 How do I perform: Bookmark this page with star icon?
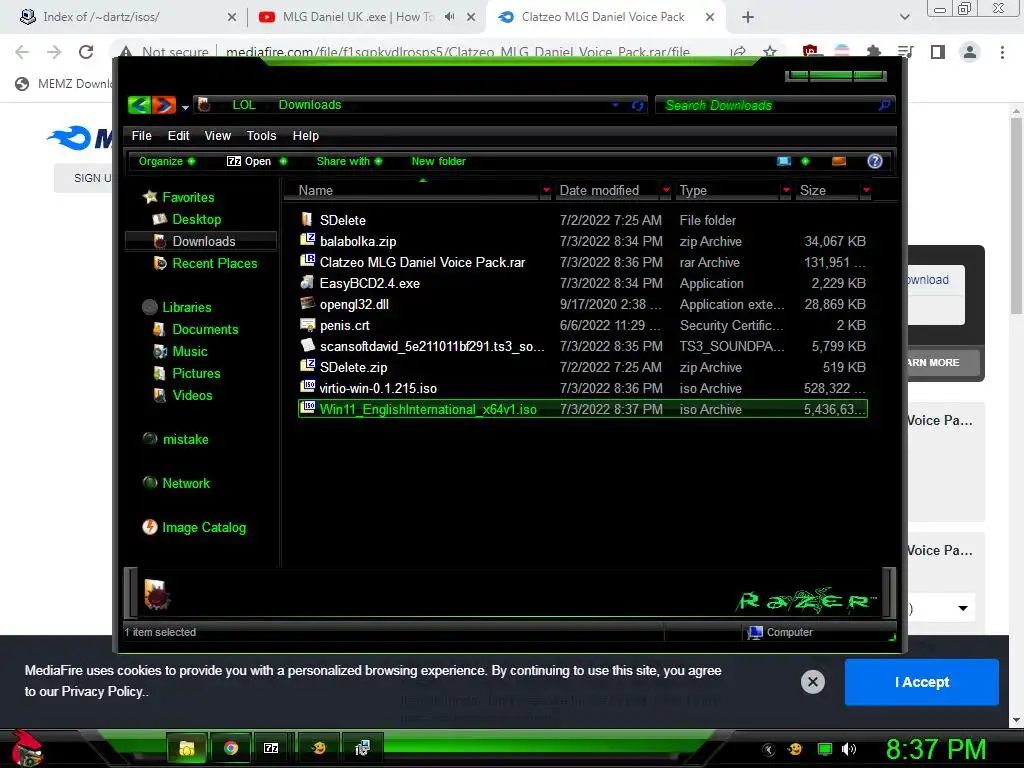click(770, 52)
